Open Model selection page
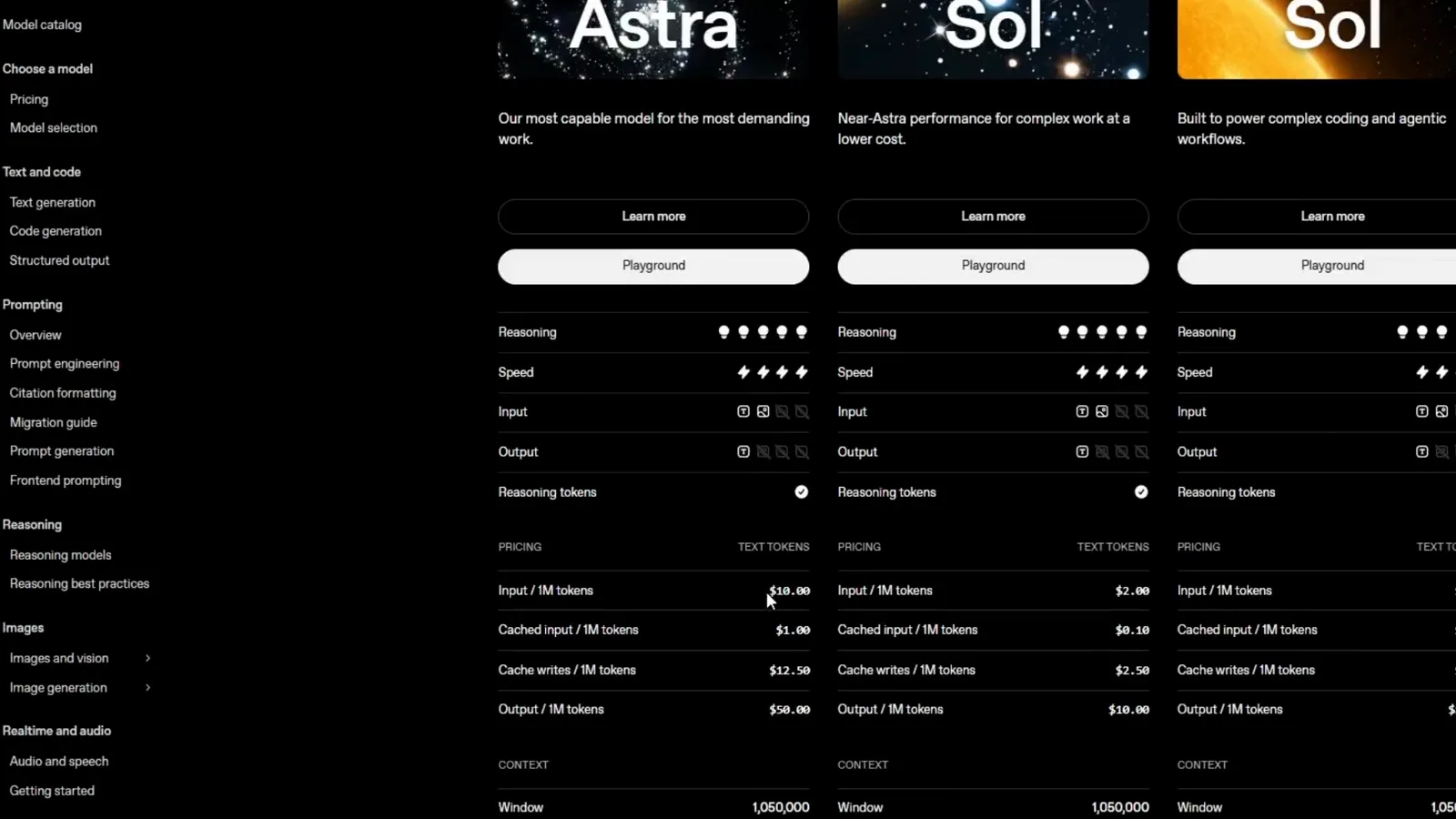Viewport: 1456px width, 819px height. 54,128
